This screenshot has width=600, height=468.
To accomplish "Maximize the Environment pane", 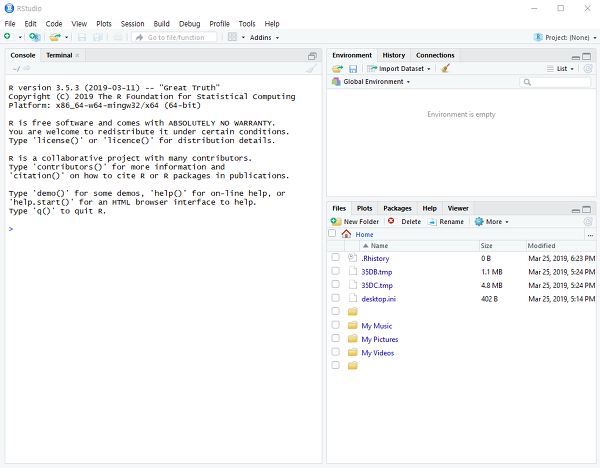I will pyautogui.click(x=587, y=57).
